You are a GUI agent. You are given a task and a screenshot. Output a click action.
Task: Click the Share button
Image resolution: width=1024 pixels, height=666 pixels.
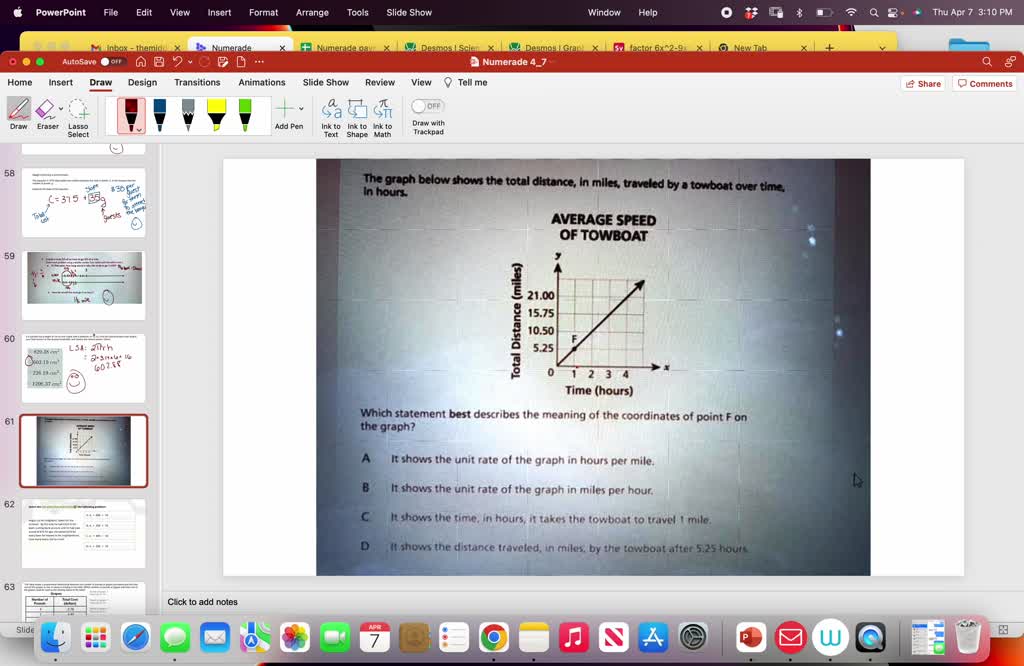click(x=923, y=84)
